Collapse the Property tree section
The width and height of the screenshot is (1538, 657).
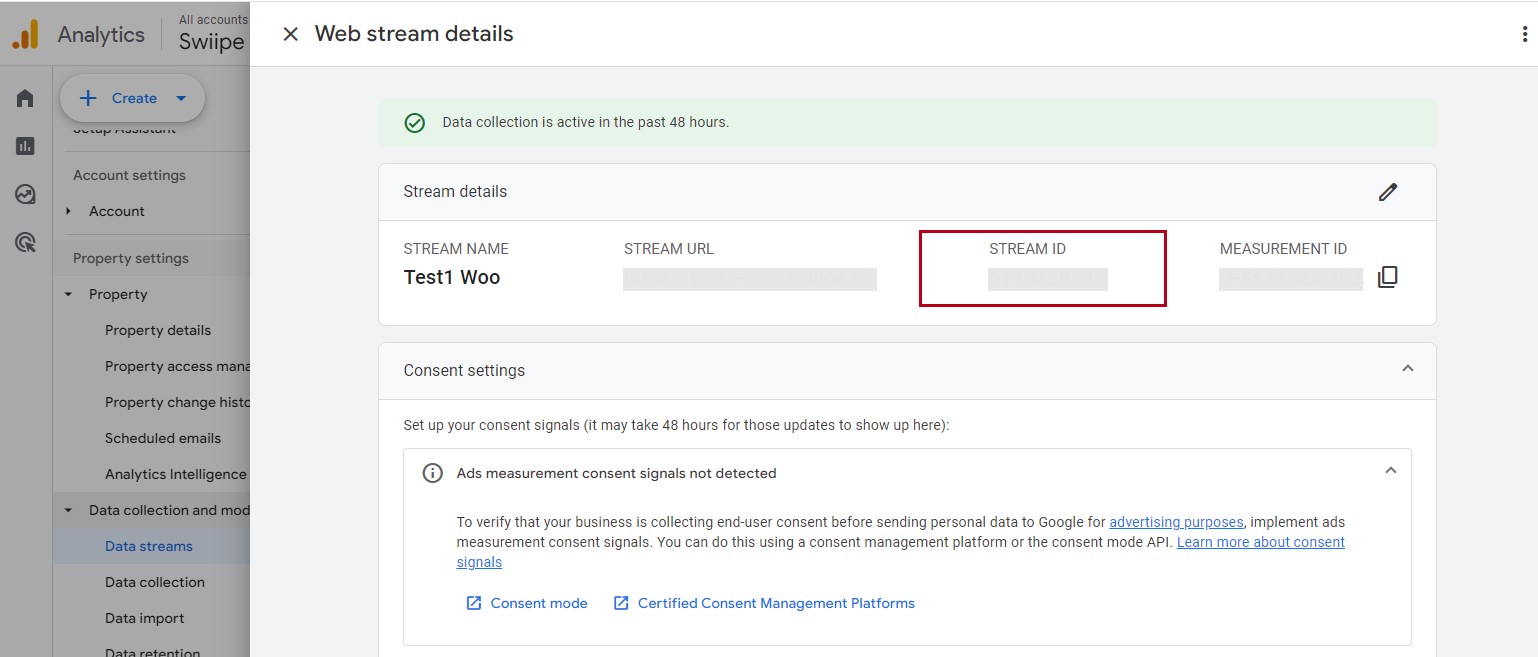(69, 294)
